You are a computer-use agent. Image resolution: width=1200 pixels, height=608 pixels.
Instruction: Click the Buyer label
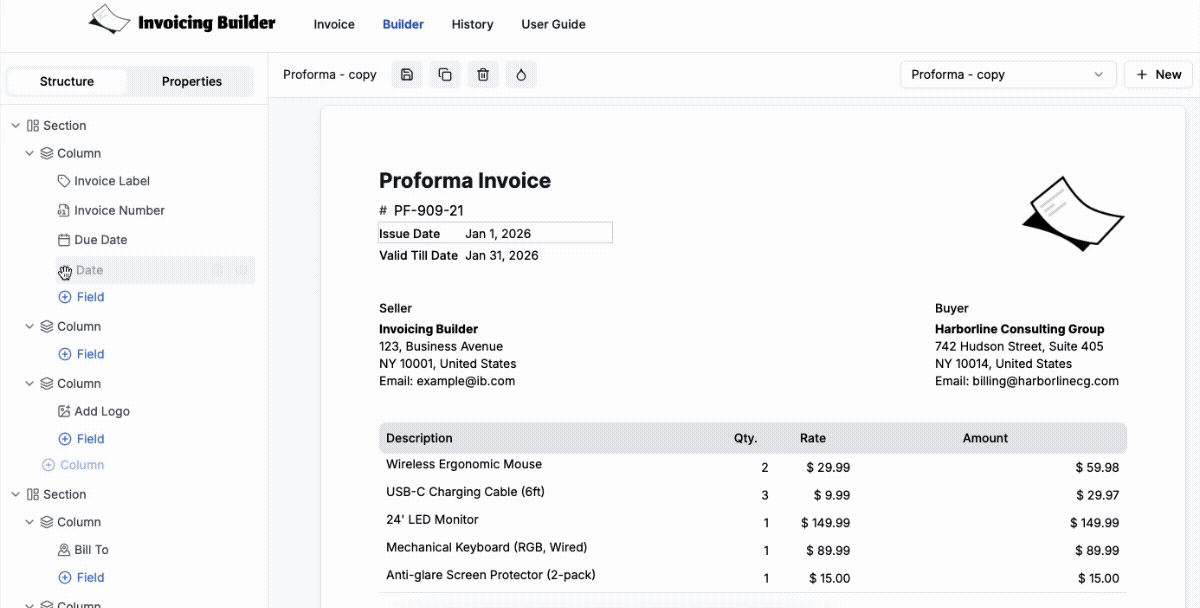952,309
